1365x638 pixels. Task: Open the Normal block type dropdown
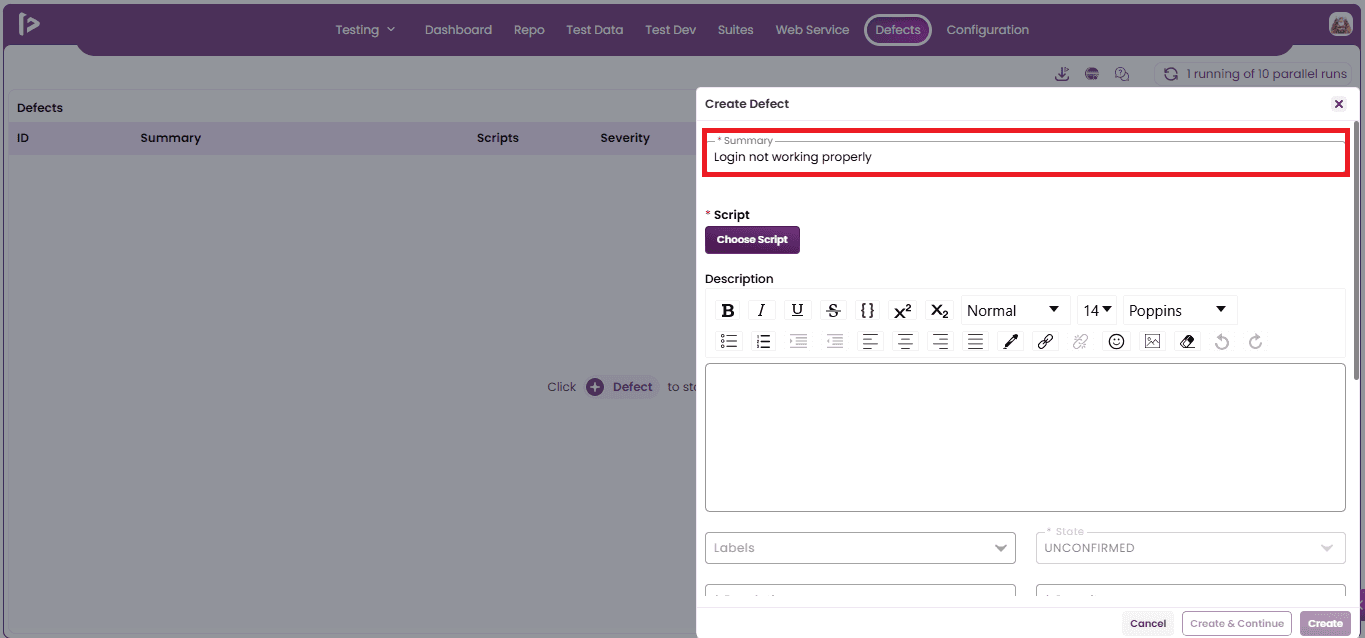point(1014,310)
